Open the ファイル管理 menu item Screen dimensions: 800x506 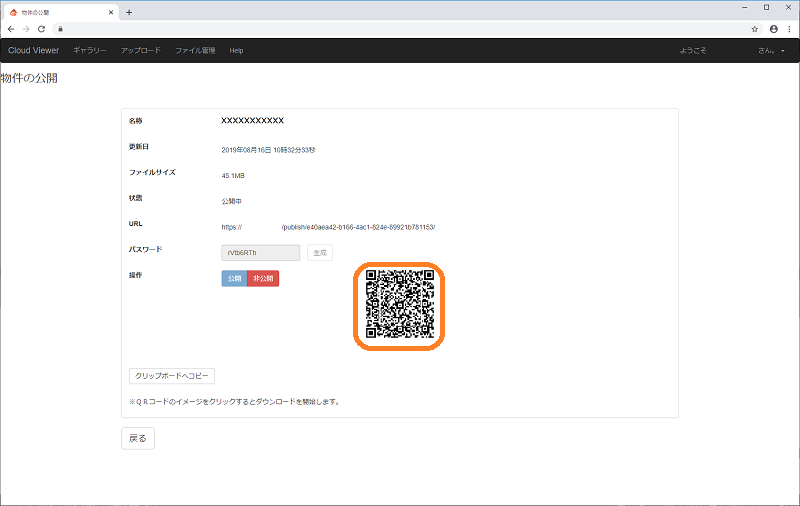(195, 50)
